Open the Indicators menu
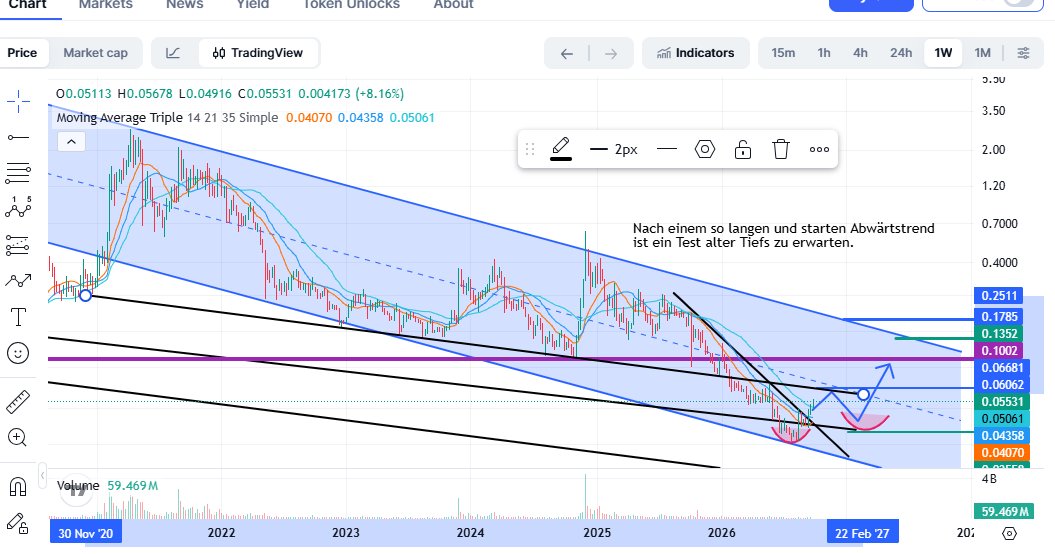Image resolution: width=1055 pixels, height=554 pixels. 696,53
